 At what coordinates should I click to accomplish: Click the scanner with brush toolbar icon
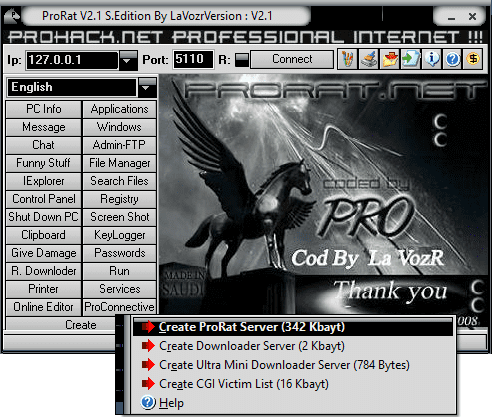pos(369,60)
